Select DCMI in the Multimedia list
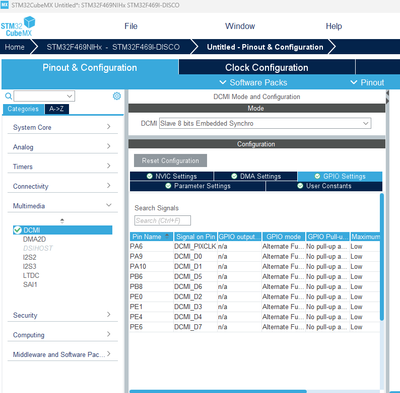The image size is (400, 393). coord(63,230)
